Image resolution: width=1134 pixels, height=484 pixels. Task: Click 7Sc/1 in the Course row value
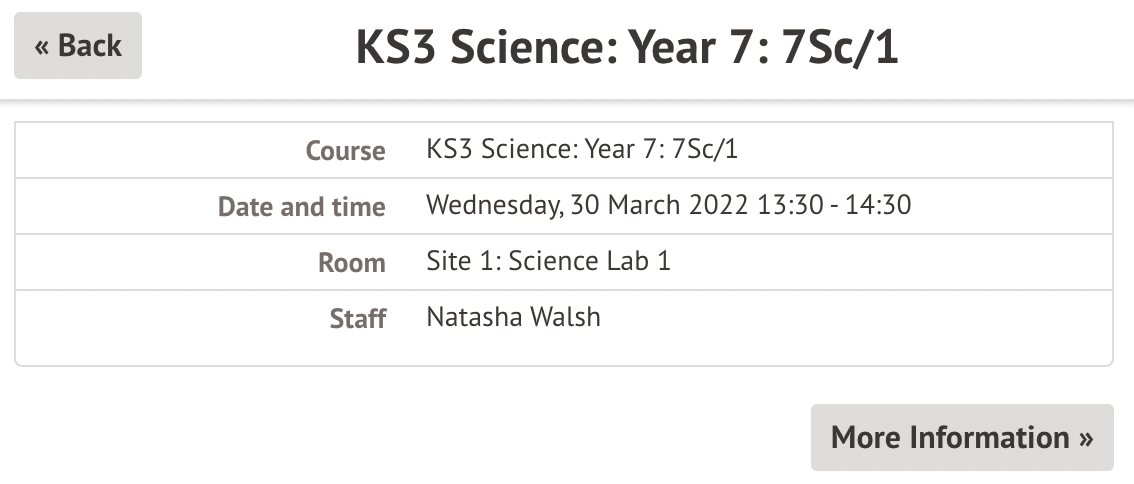coord(705,150)
